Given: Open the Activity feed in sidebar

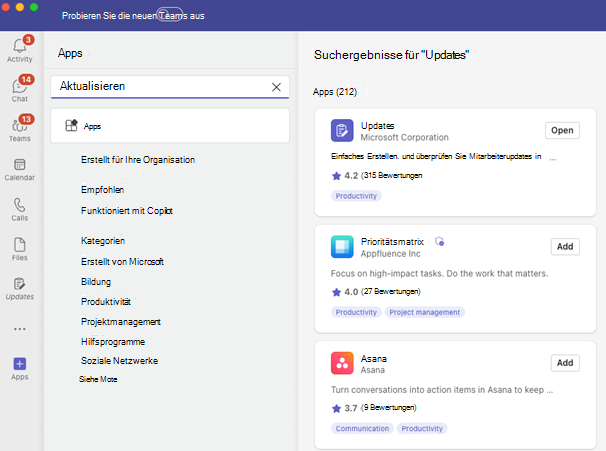Looking at the screenshot, I should coord(20,49).
